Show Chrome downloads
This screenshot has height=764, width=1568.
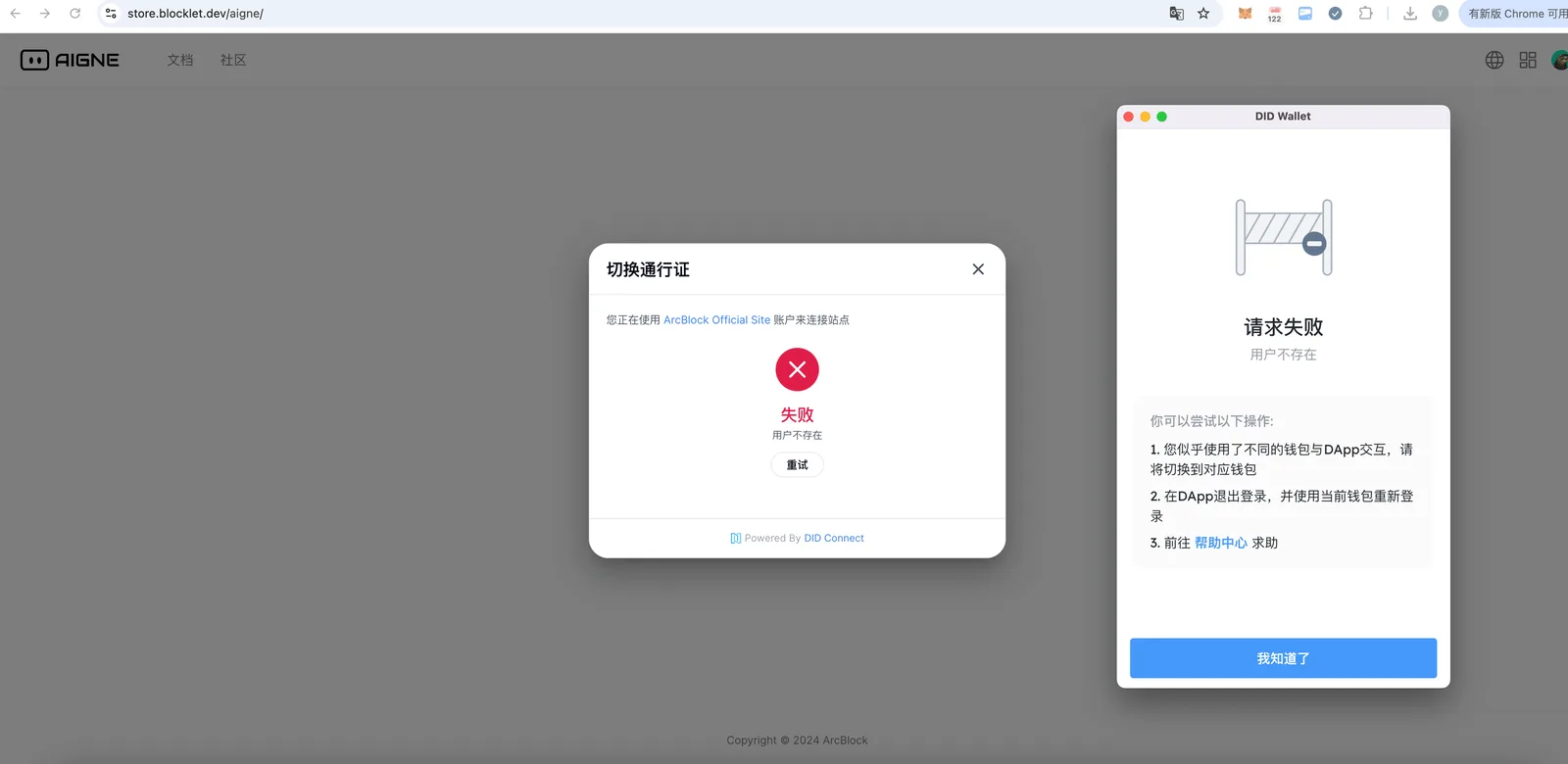click(1410, 14)
